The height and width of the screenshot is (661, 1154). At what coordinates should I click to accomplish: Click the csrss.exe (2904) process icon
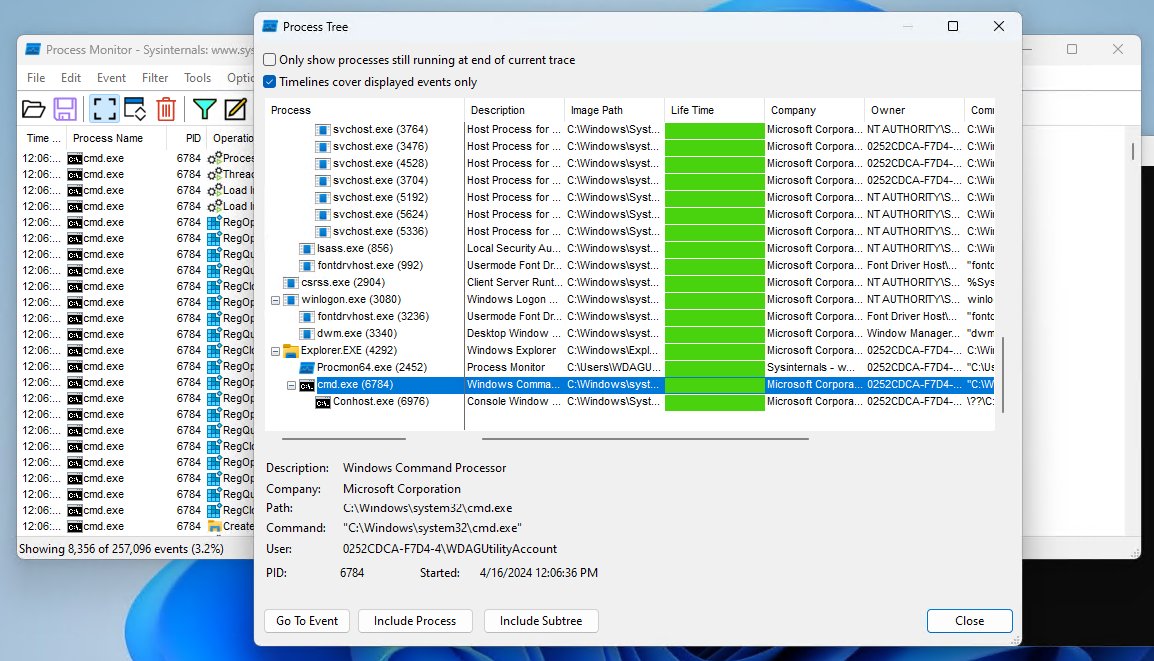point(291,283)
